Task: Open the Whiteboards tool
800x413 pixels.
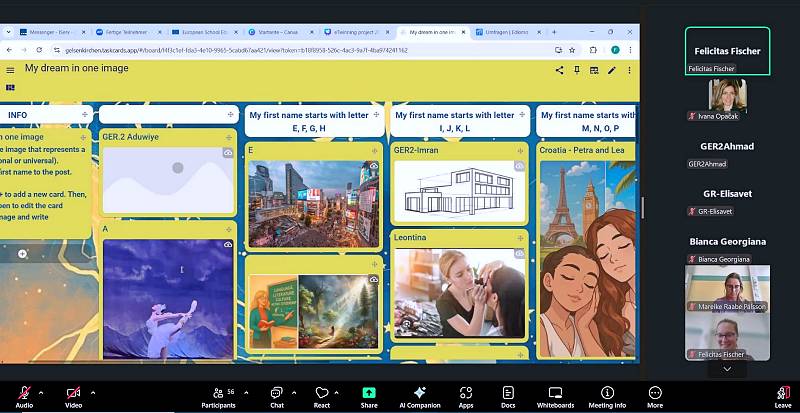Action: [x=555, y=397]
